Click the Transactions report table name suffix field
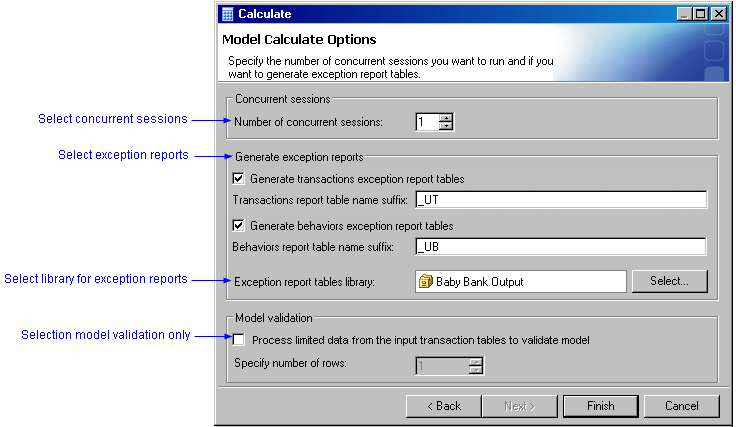The width and height of the screenshot is (736, 427). (x=560, y=199)
